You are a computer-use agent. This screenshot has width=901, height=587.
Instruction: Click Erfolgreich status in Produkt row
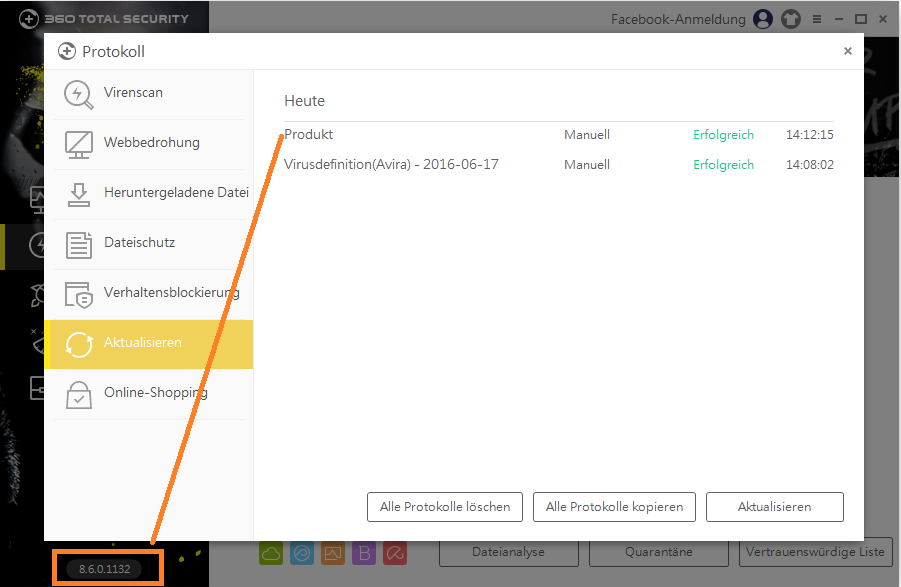pyautogui.click(x=723, y=135)
